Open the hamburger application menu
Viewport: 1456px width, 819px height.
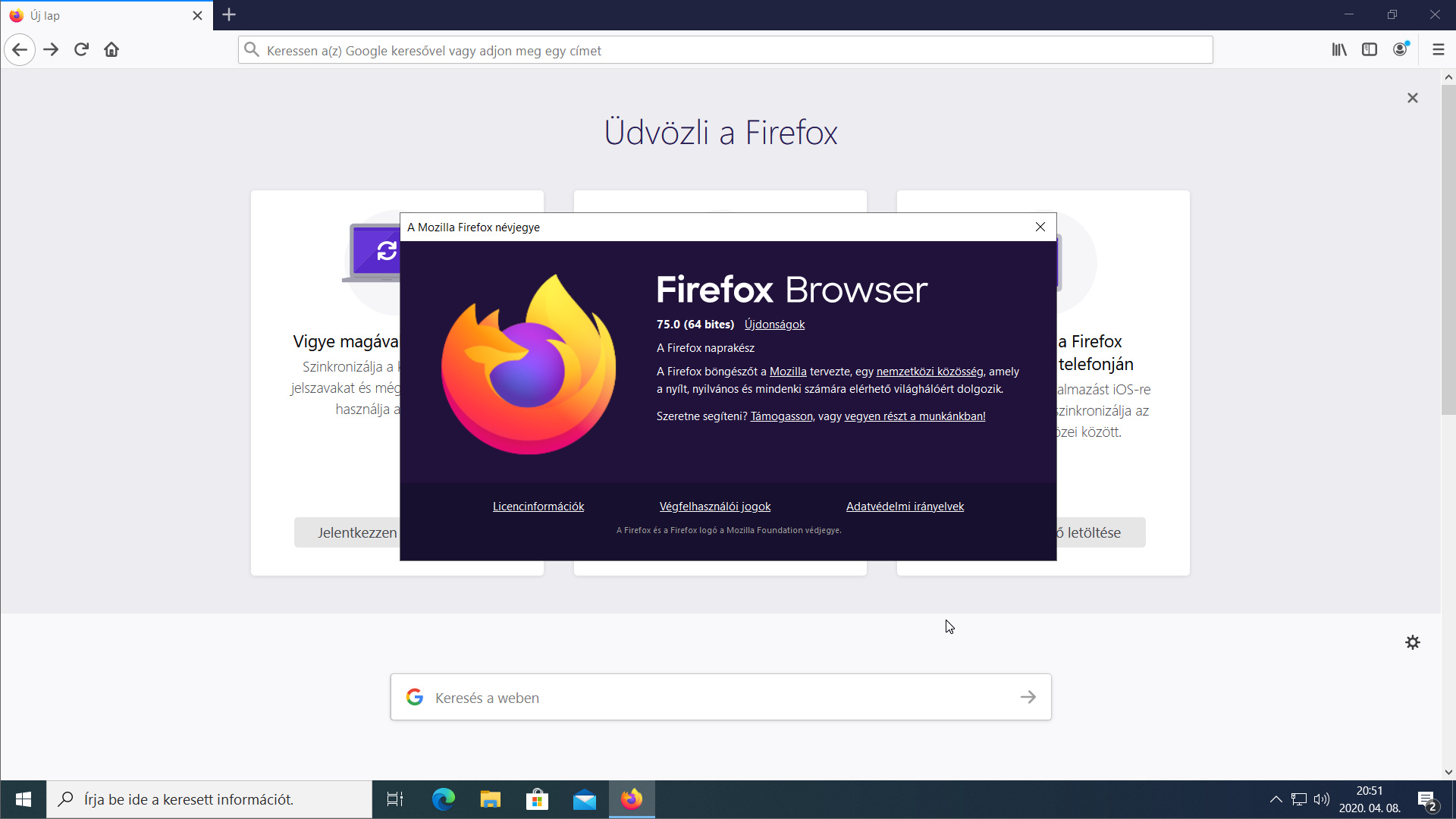pyautogui.click(x=1439, y=50)
